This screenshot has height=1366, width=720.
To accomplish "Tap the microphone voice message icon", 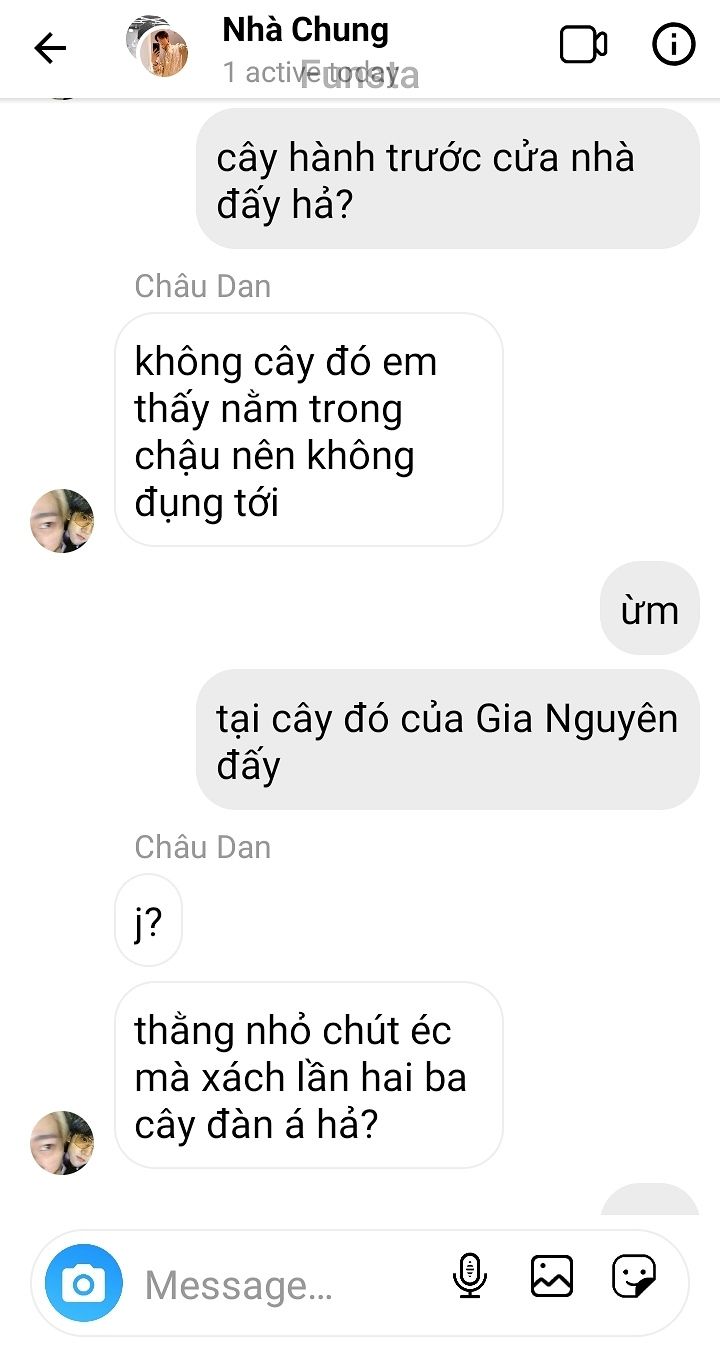I will coord(469,1276).
